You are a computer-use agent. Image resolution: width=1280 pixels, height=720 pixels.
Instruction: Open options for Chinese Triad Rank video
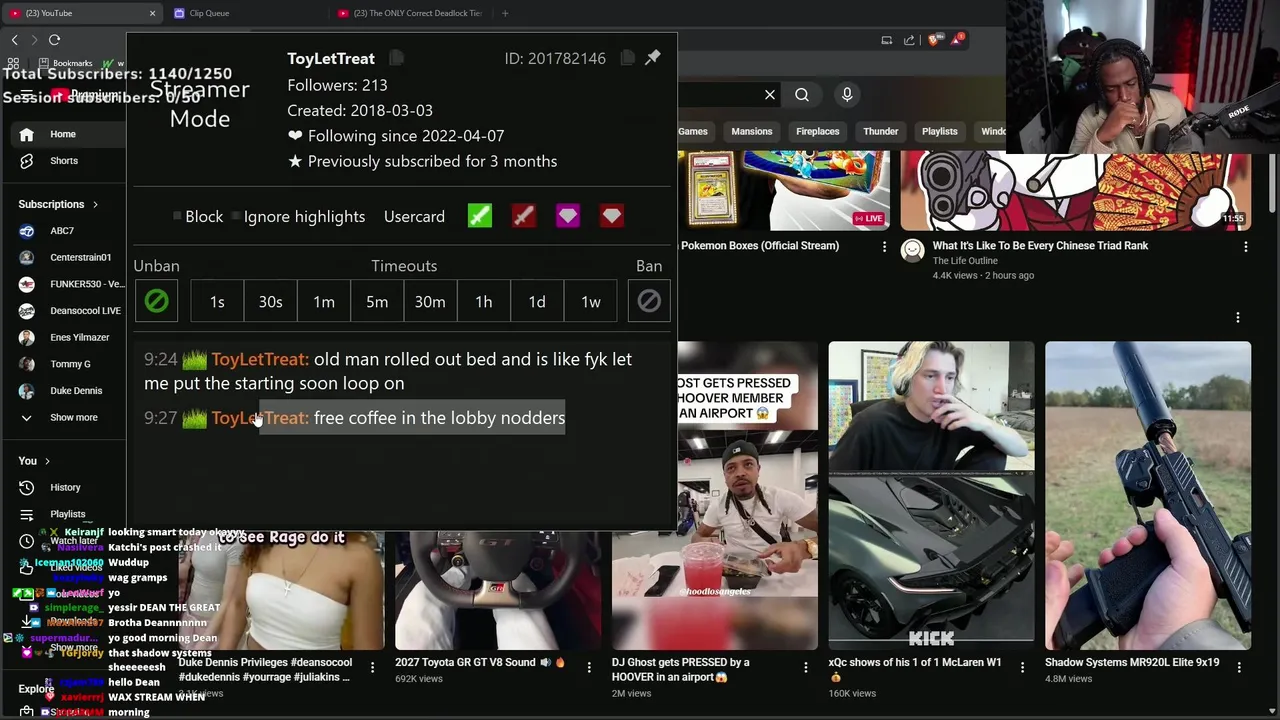[x=1245, y=246]
